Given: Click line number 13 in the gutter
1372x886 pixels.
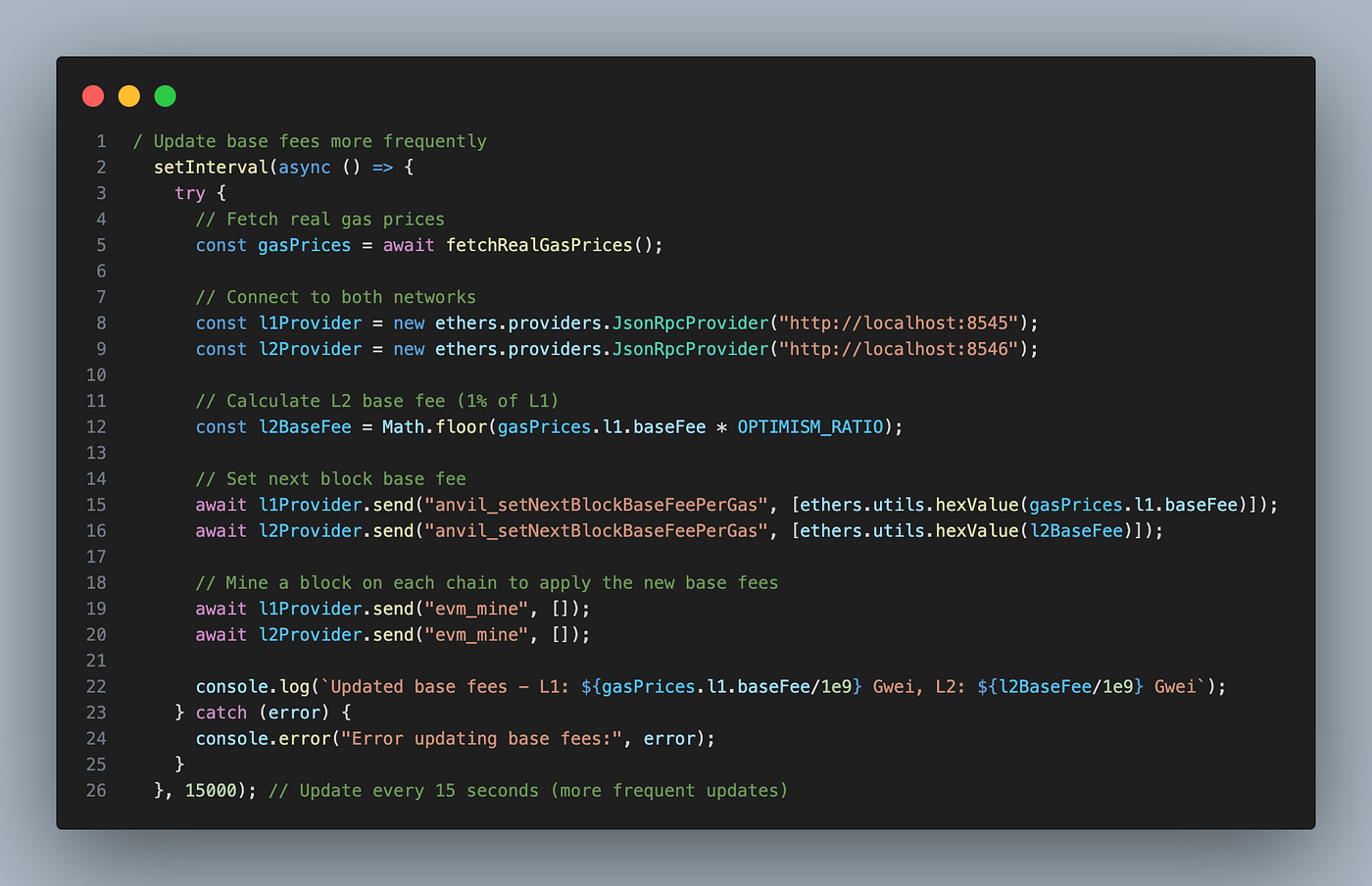Looking at the screenshot, I should [x=96, y=453].
